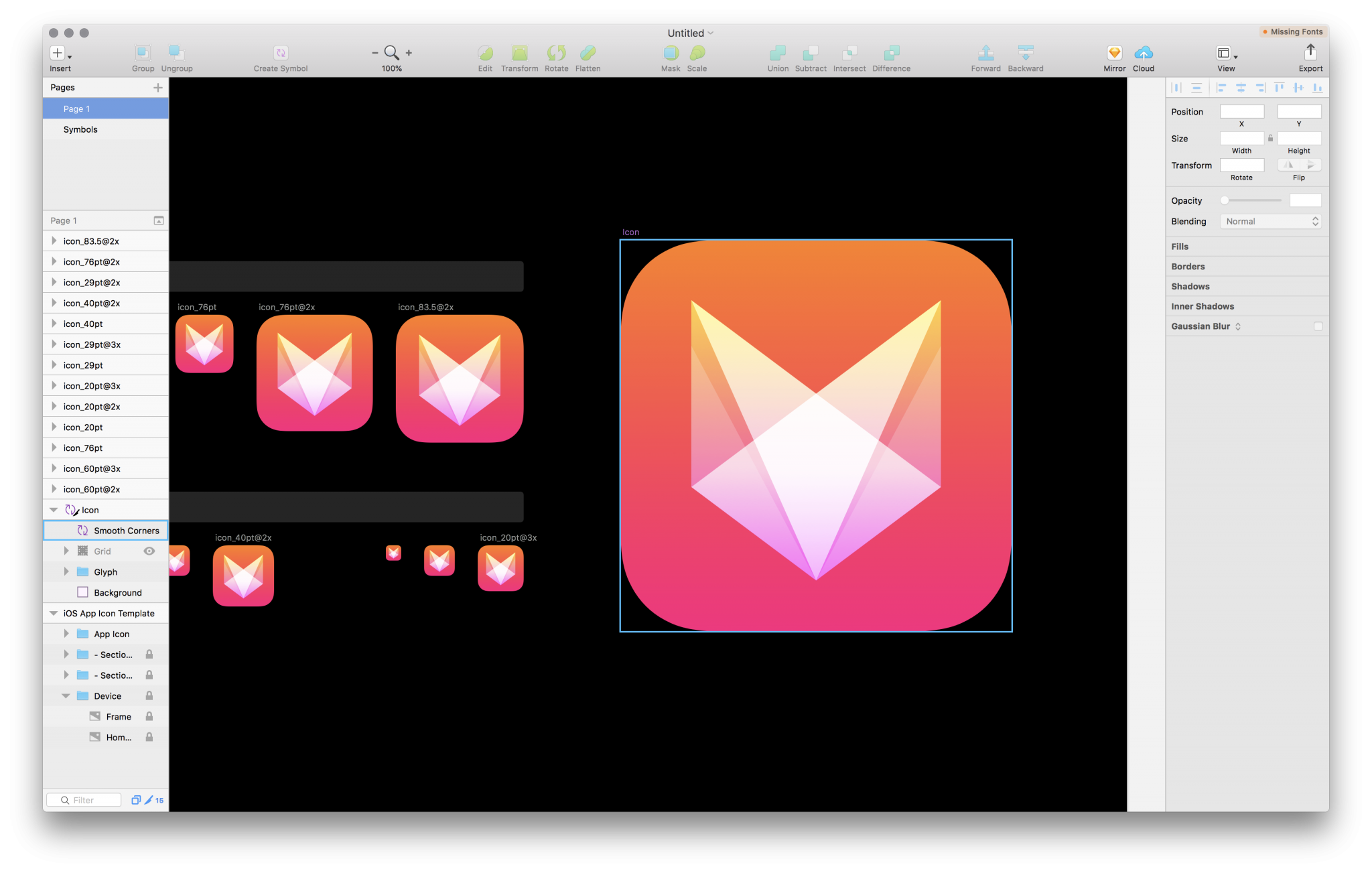
Task: Select the Rotate tool
Action: click(555, 53)
